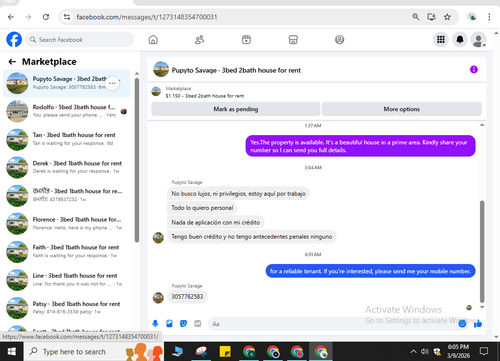This screenshot has height=361, width=500.
Task: Open the Windows notification center
Action: [x=484, y=351]
